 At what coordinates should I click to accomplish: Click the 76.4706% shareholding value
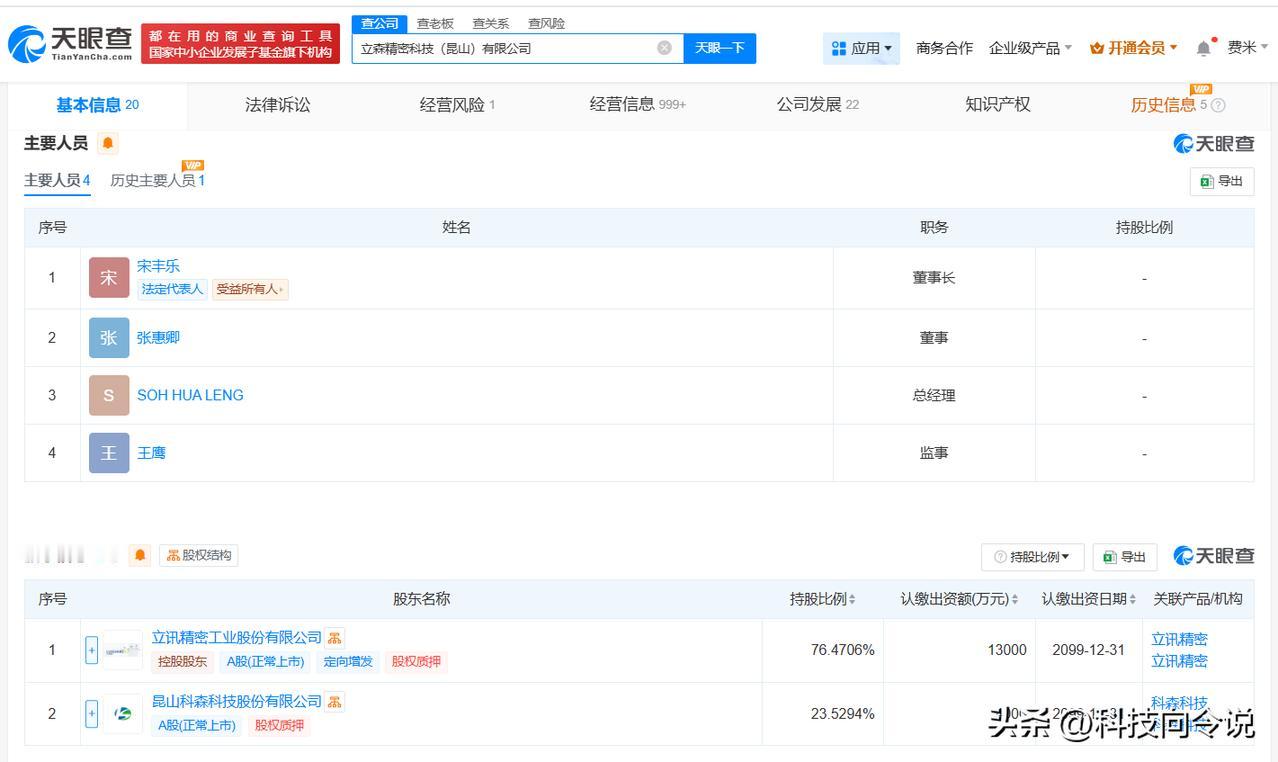[x=842, y=650]
